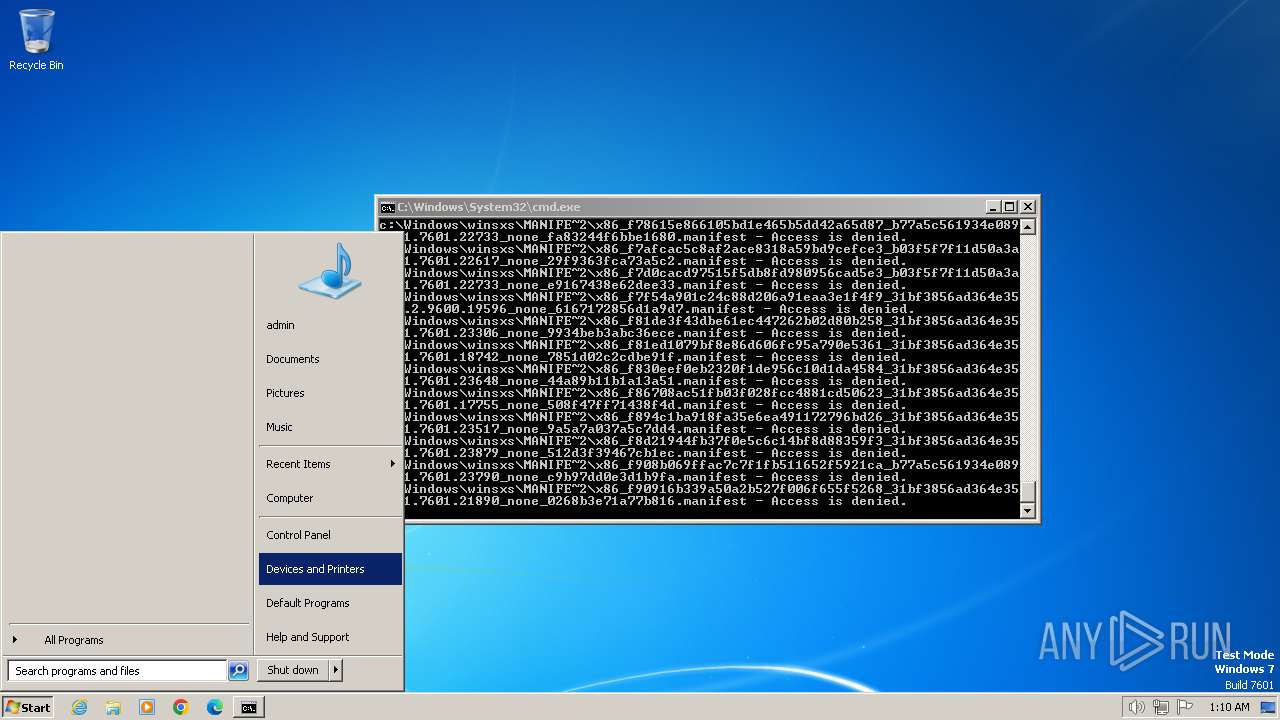Open Control Panel from the Start menu

click(x=330, y=535)
